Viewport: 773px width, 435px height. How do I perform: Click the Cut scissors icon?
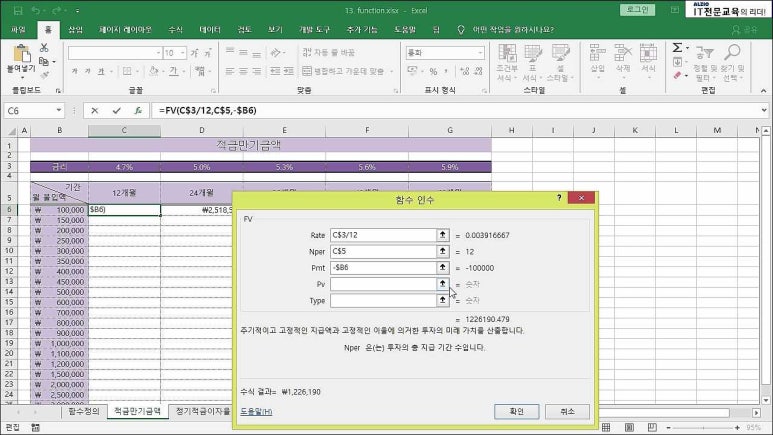[x=44, y=48]
